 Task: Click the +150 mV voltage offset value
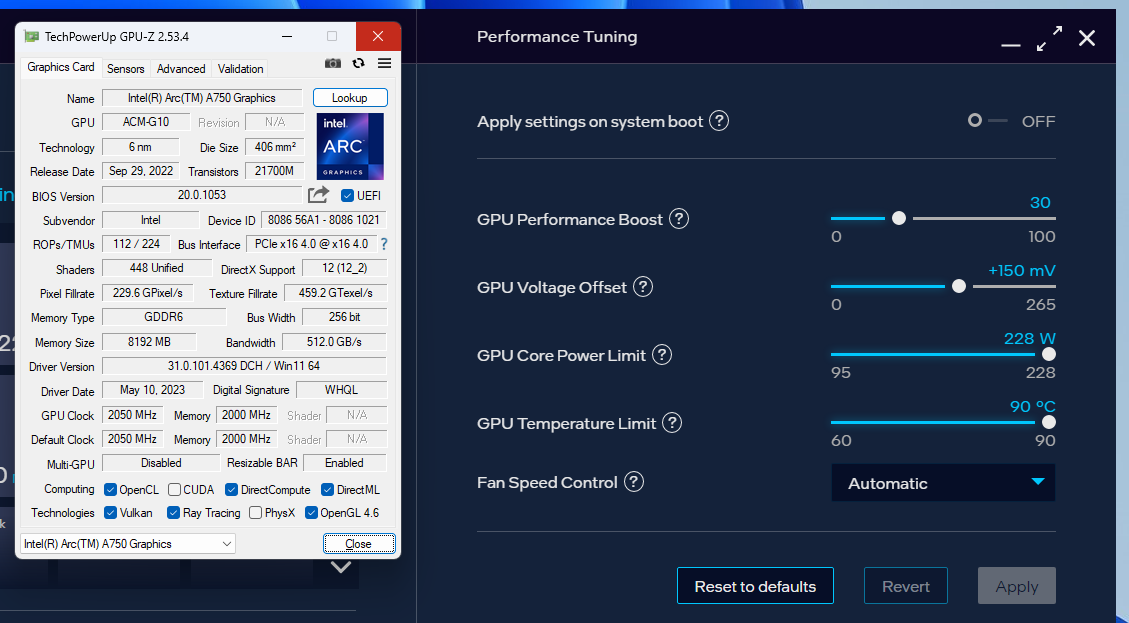(1022, 271)
